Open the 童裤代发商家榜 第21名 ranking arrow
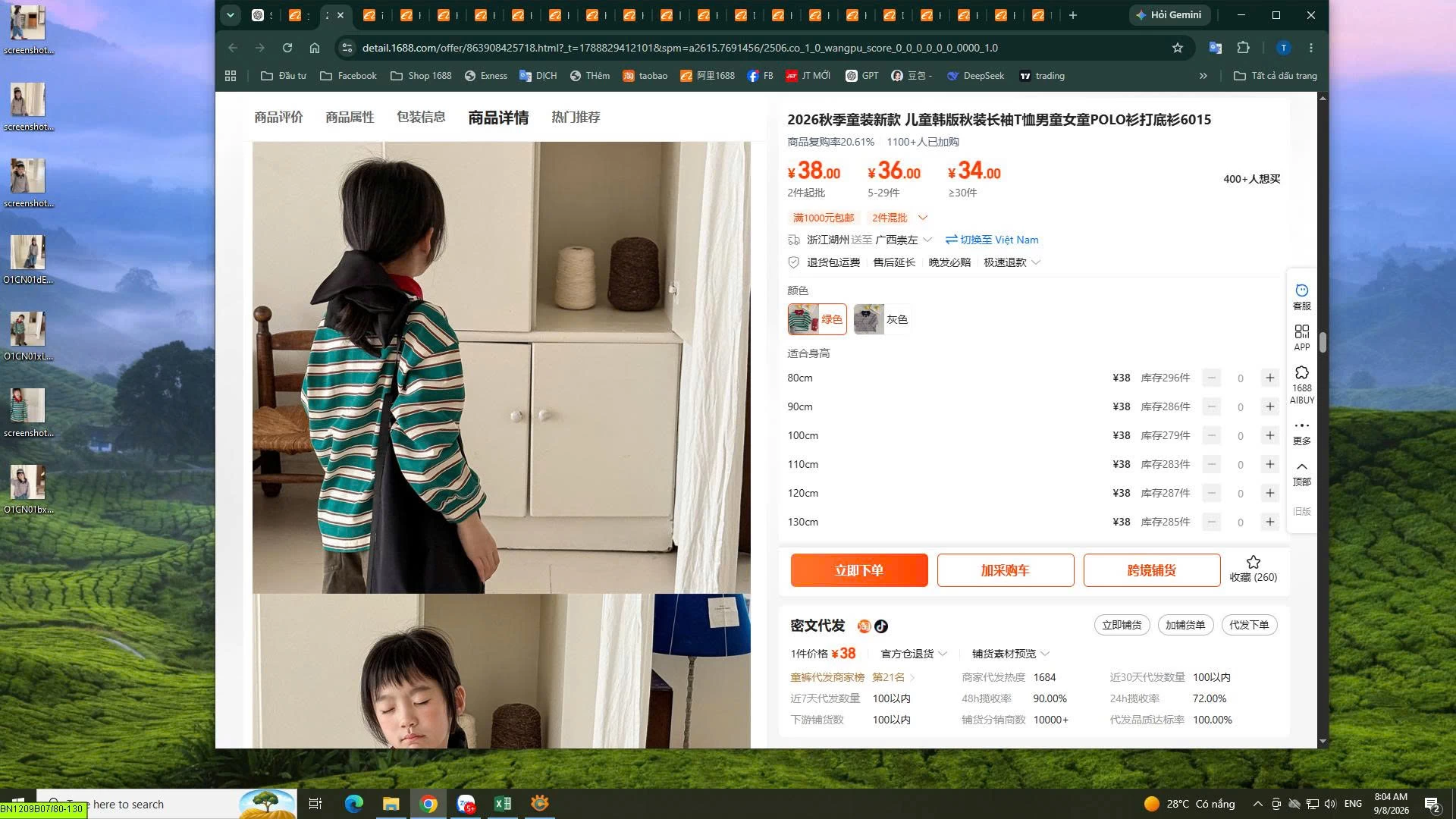This screenshot has width=1456, height=819. (912, 677)
